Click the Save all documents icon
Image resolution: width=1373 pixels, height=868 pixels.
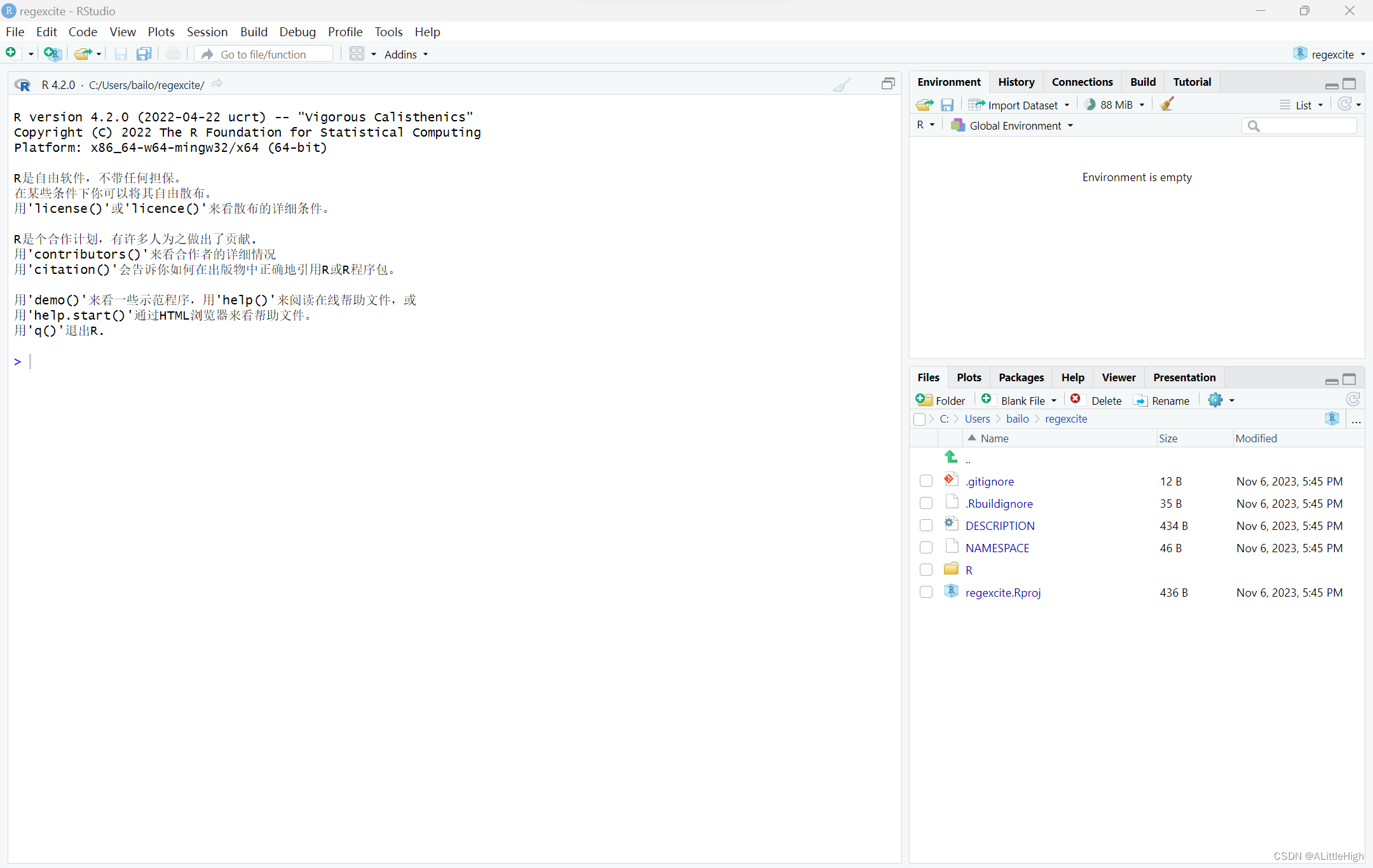click(144, 54)
